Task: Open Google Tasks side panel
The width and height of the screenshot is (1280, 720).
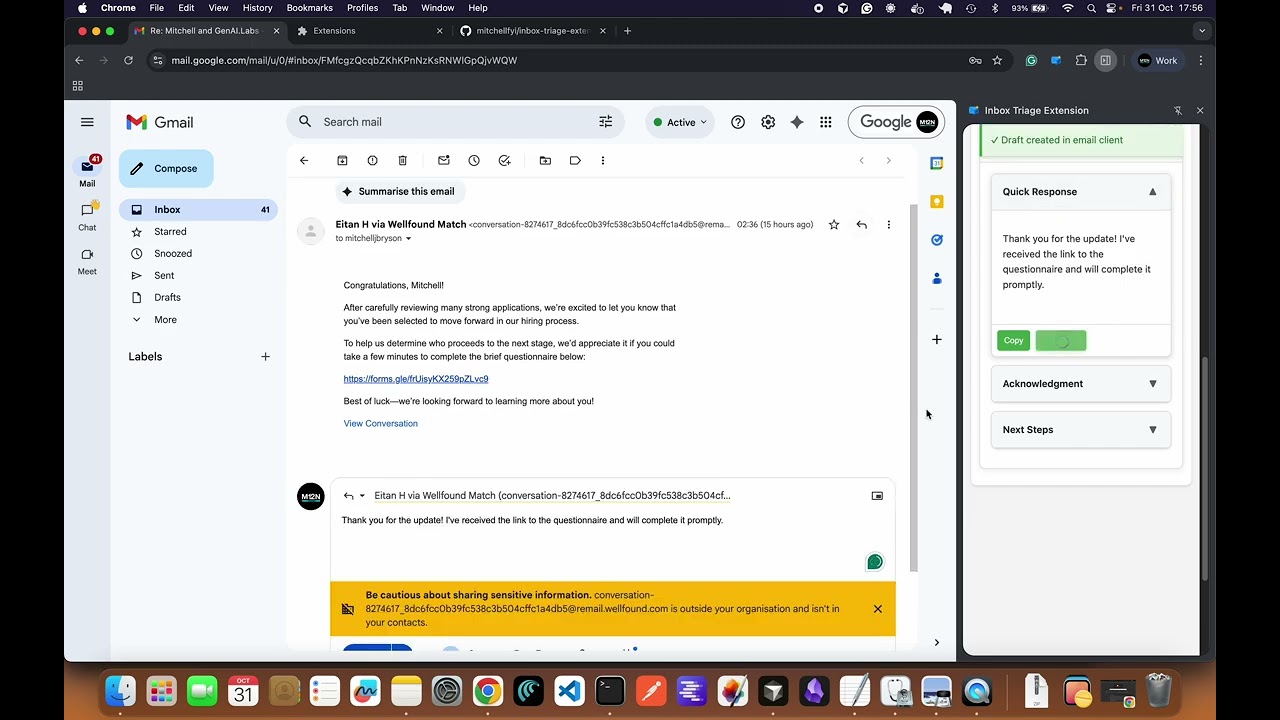Action: [x=937, y=240]
